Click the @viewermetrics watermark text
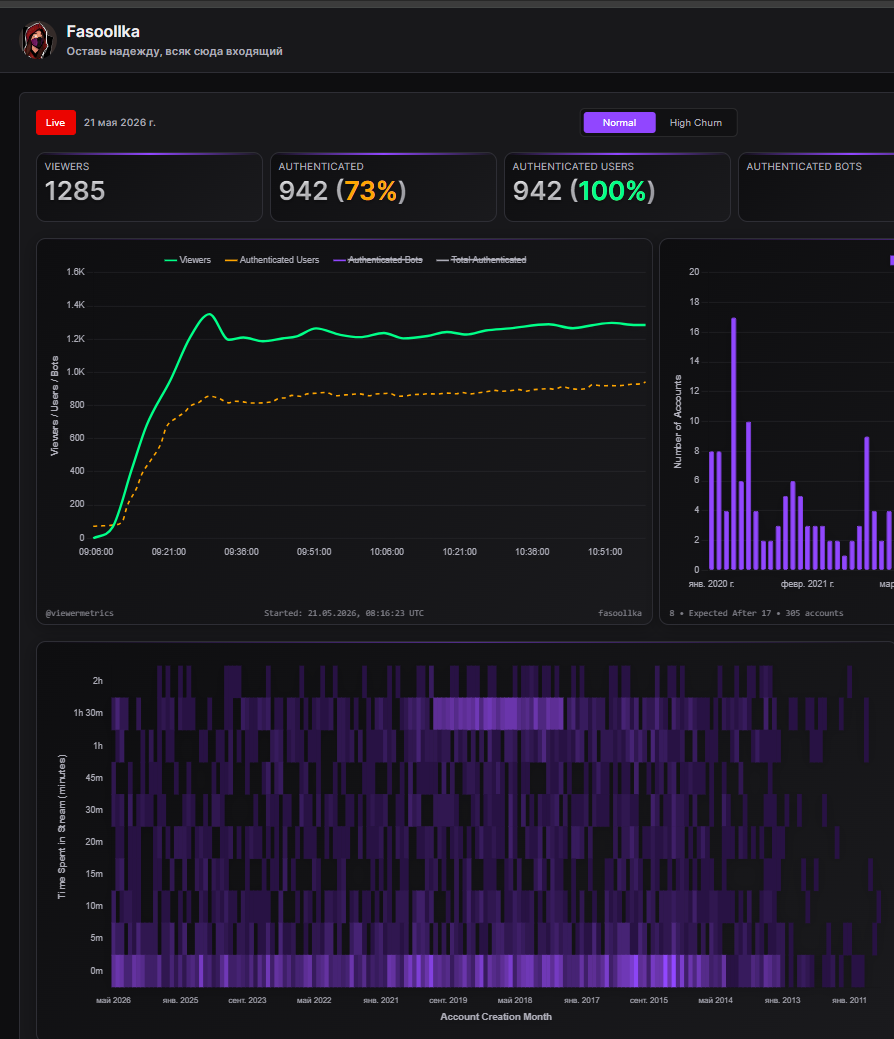 click(x=80, y=613)
